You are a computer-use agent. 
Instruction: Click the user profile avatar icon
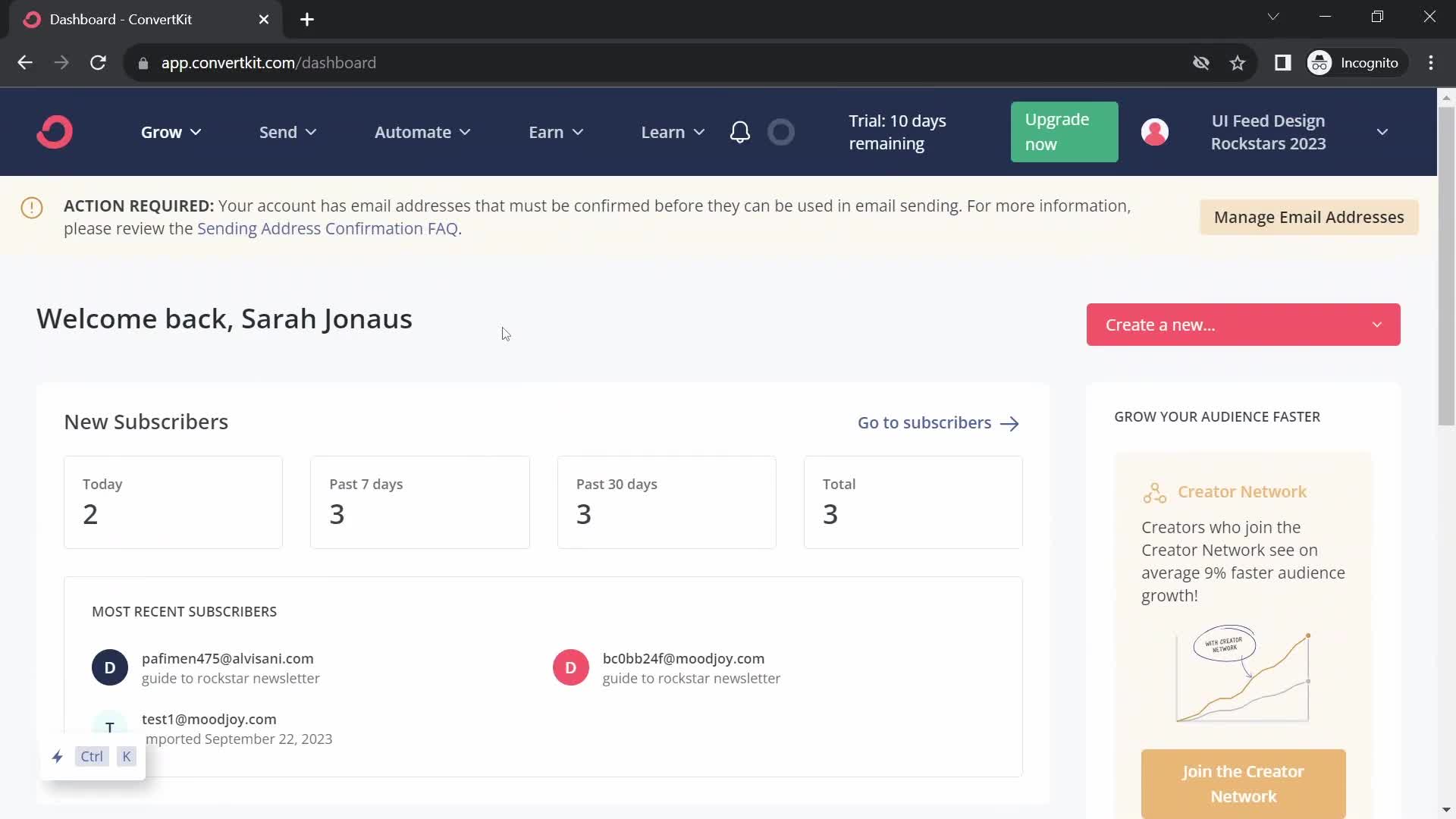tap(1154, 131)
